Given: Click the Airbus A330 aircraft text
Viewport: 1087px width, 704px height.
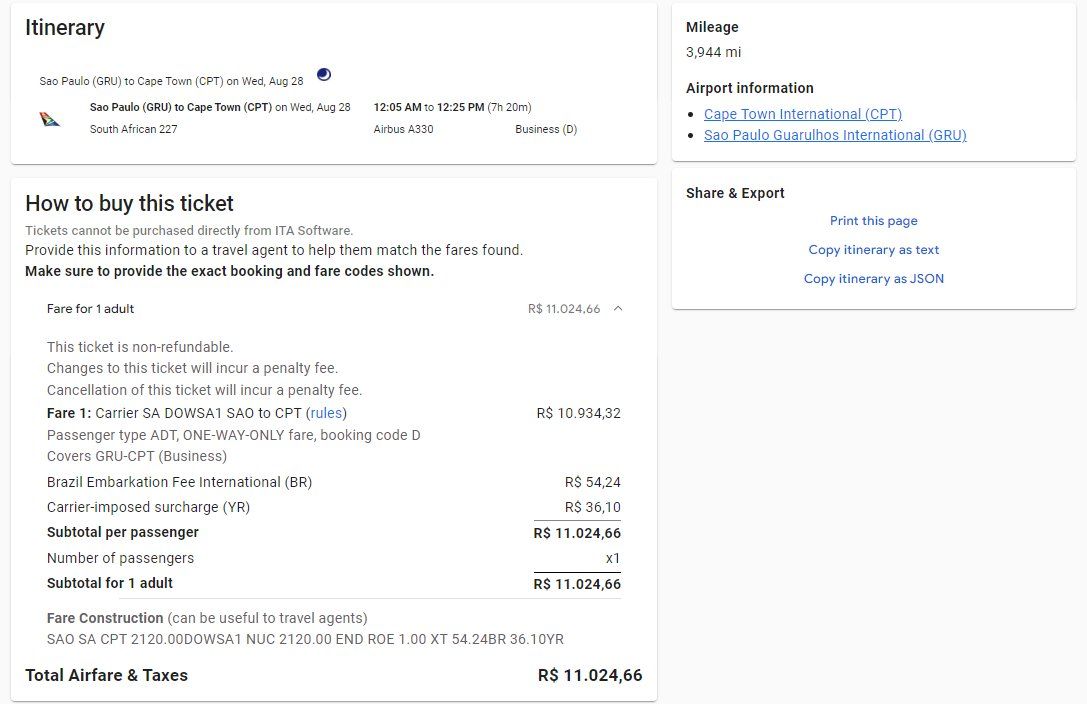Looking at the screenshot, I should click(403, 129).
